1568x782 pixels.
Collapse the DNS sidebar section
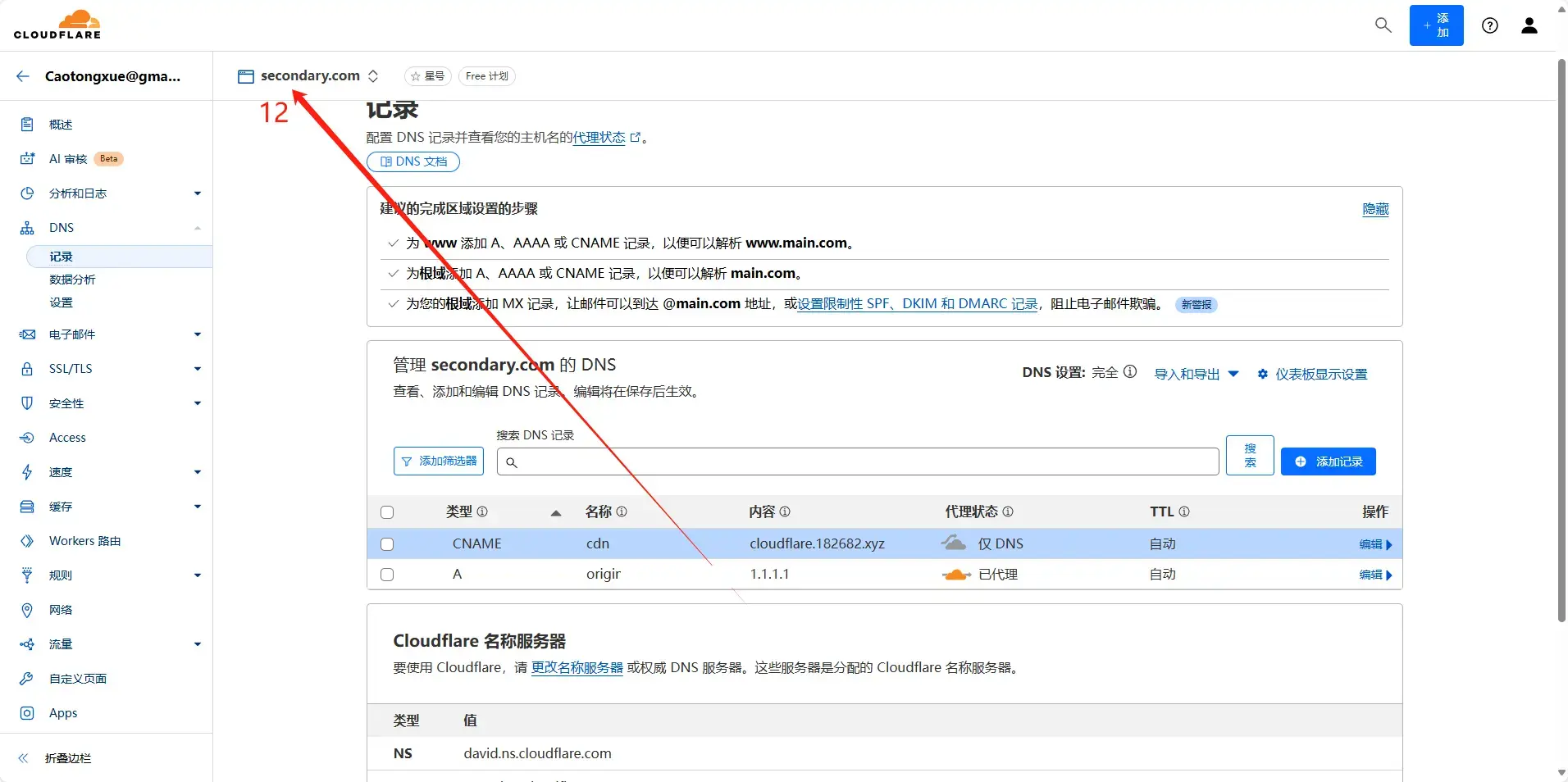pos(197,228)
